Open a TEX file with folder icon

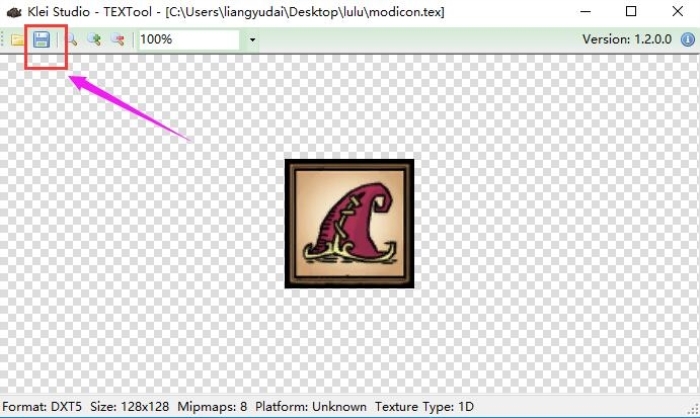pyautogui.click(x=17, y=40)
